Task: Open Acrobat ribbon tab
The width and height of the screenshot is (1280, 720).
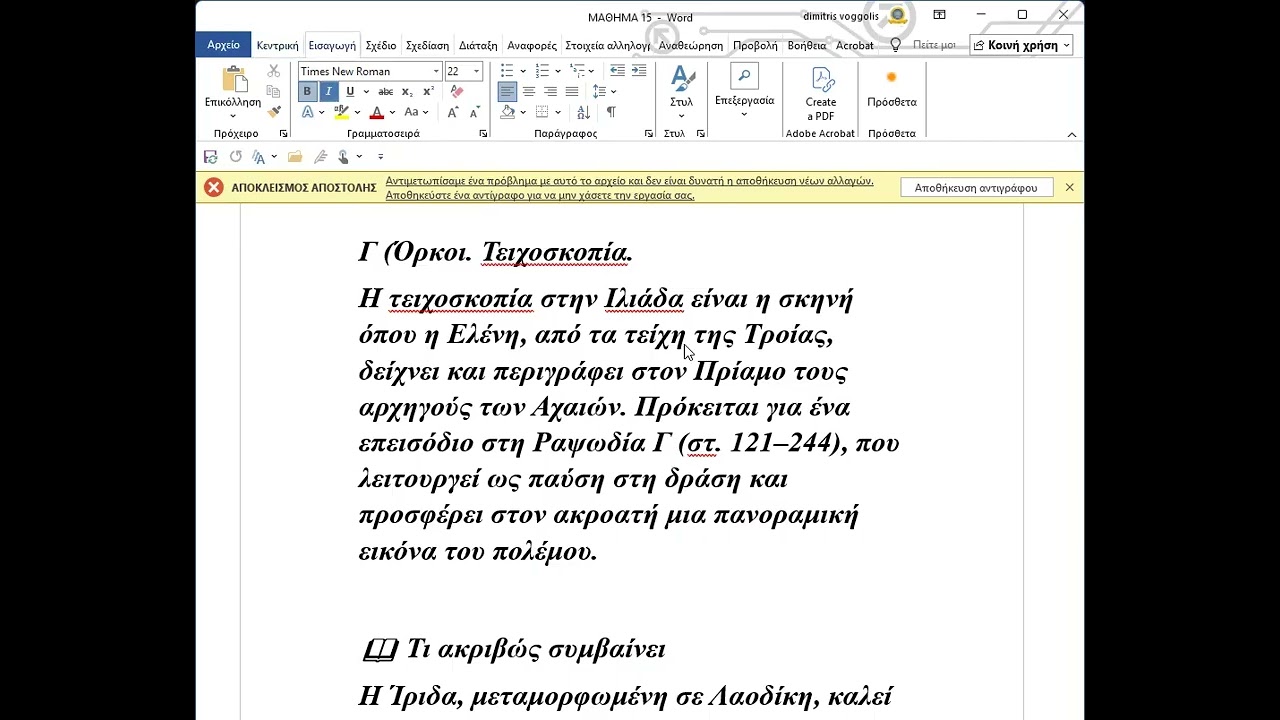Action: pyautogui.click(x=855, y=46)
